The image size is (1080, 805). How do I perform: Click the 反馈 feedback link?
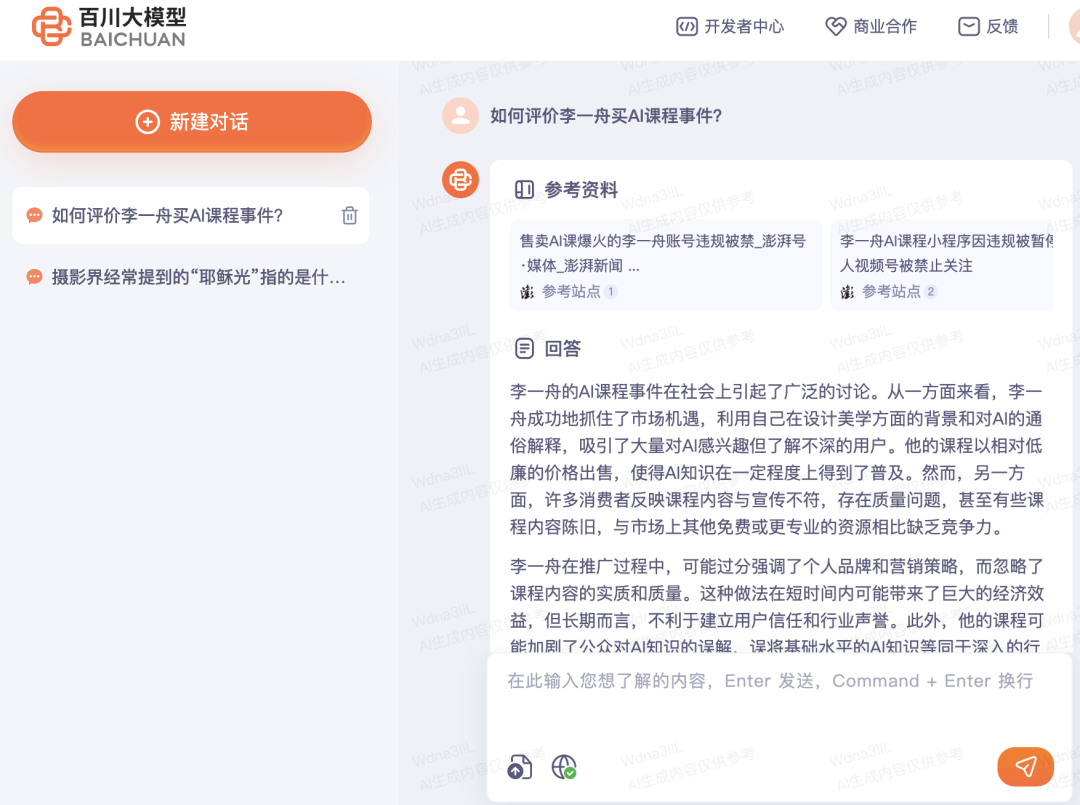987,26
